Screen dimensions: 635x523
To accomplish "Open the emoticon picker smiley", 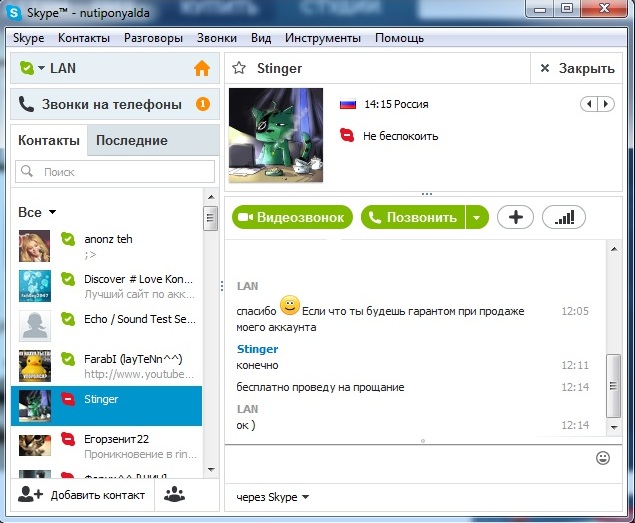I will point(603,458).
